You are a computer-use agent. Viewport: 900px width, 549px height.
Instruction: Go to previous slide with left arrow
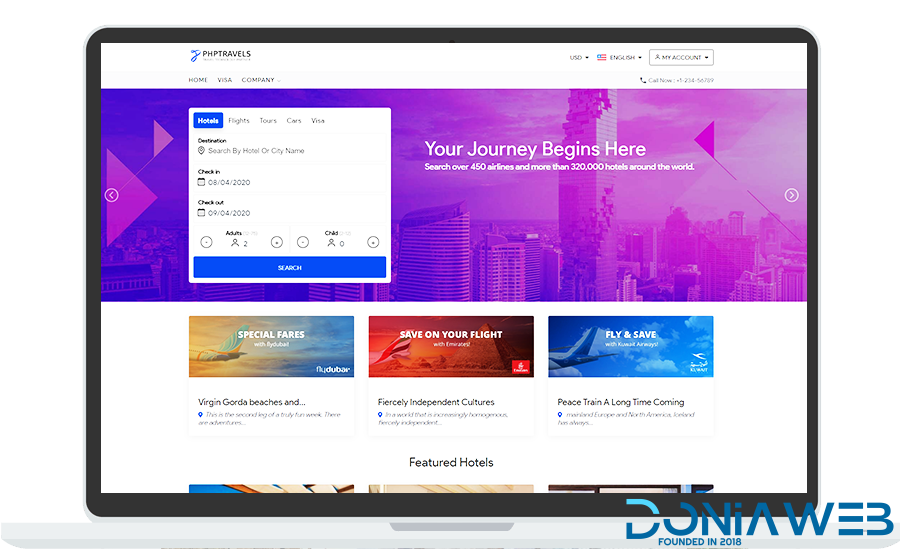(112, 195)
